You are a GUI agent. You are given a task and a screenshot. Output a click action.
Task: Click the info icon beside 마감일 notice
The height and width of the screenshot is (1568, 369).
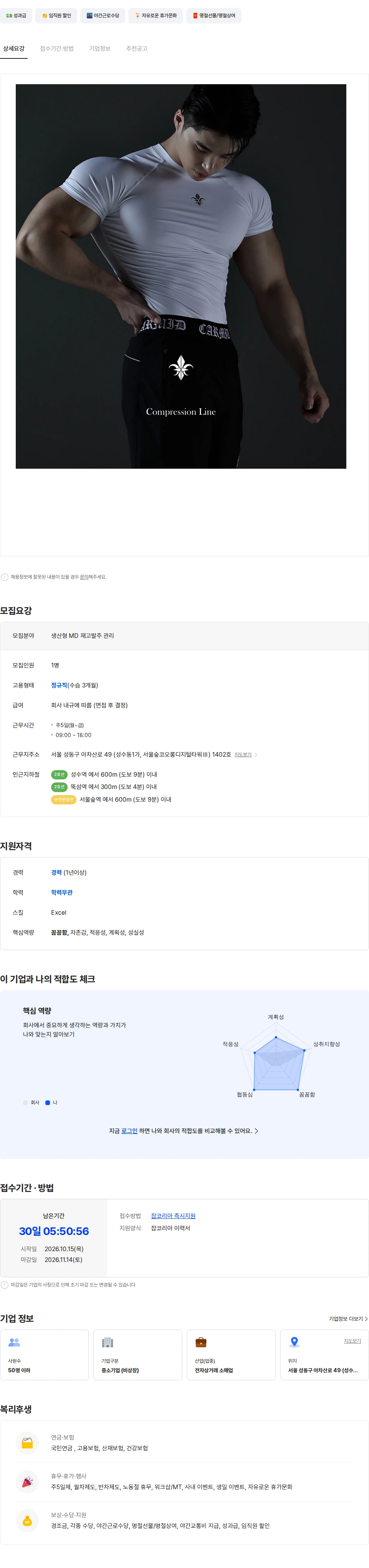tap(5, 1285)
